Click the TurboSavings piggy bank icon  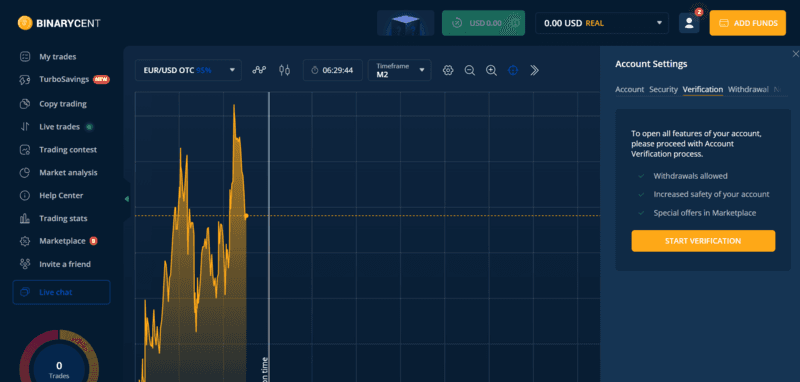point(24,80)
